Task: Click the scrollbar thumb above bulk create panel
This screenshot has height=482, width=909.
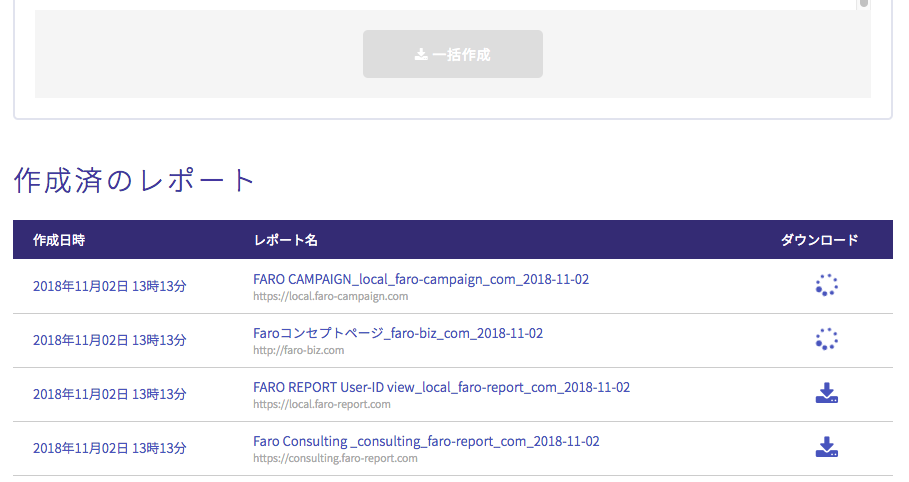Action: (x=864, y=3)
